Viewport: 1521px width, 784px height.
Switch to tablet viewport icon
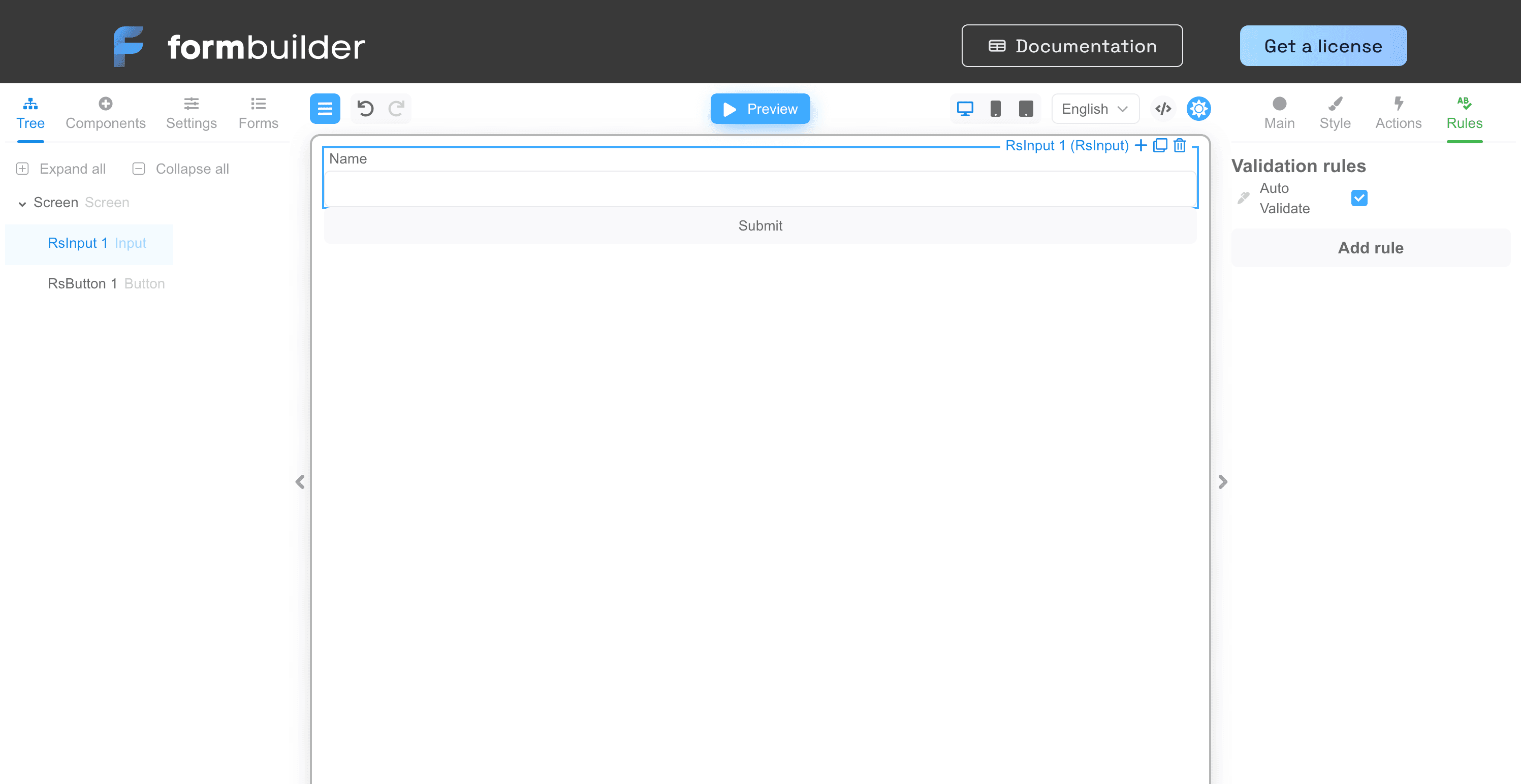pyautogui.click(x=1026, y=109)
